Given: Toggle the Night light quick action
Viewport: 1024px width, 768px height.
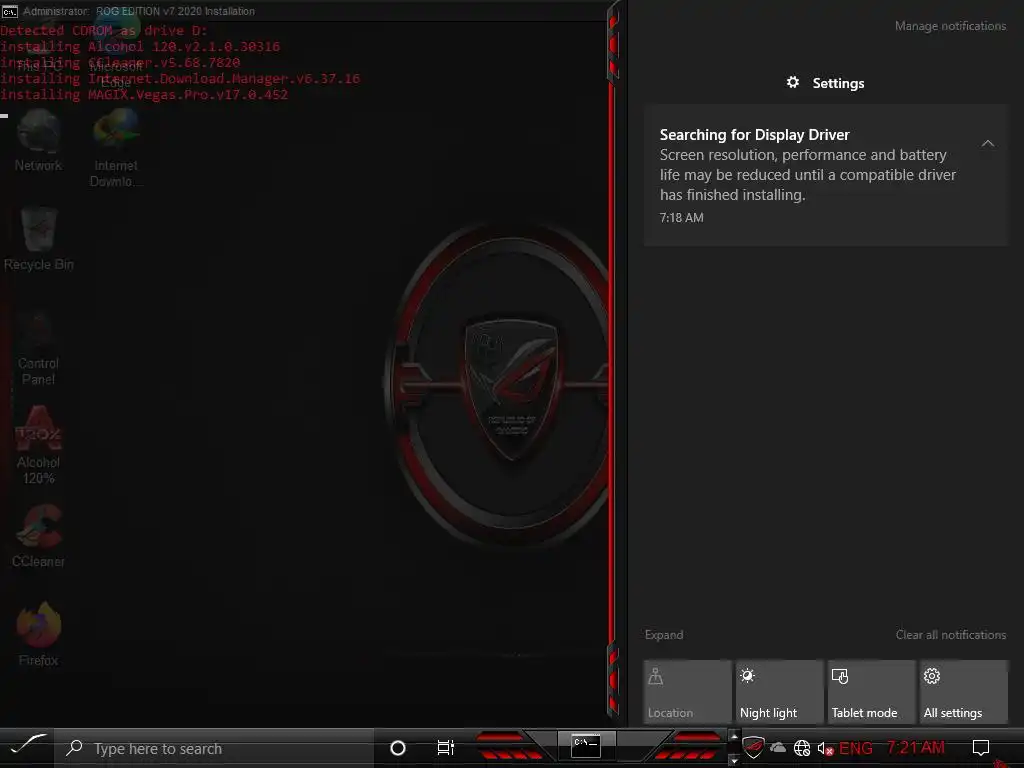Looking at the screenshot, I should 780,692.
